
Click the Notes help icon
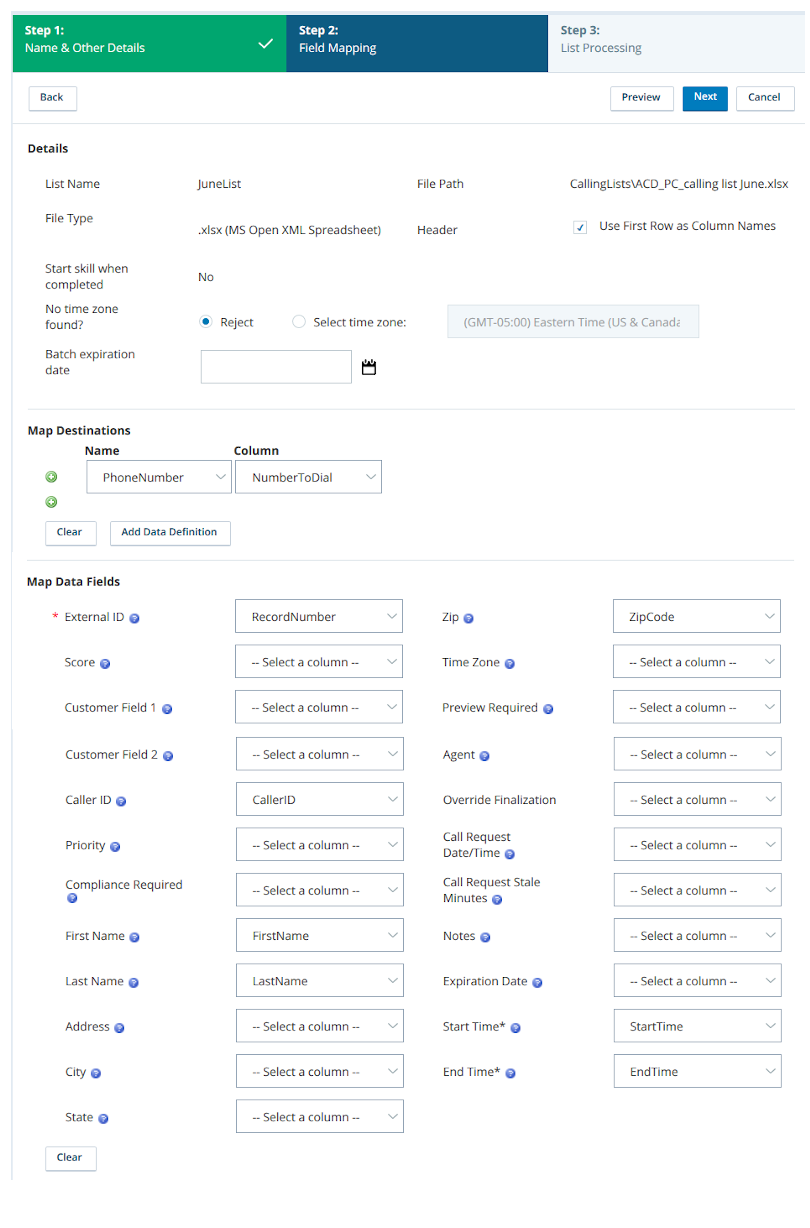[x=486, y=938]
